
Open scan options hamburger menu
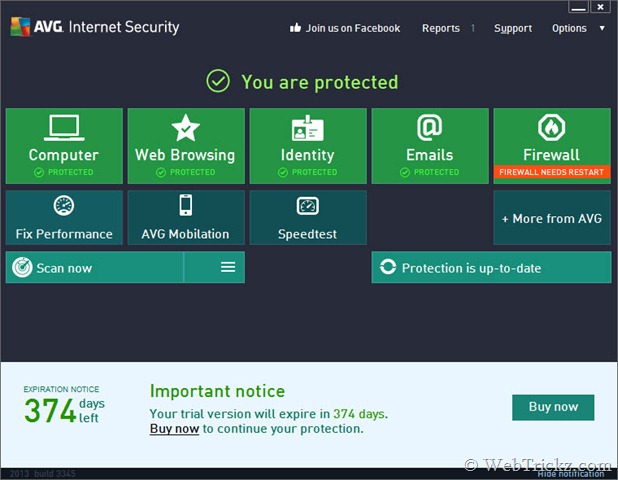[228, 267]
